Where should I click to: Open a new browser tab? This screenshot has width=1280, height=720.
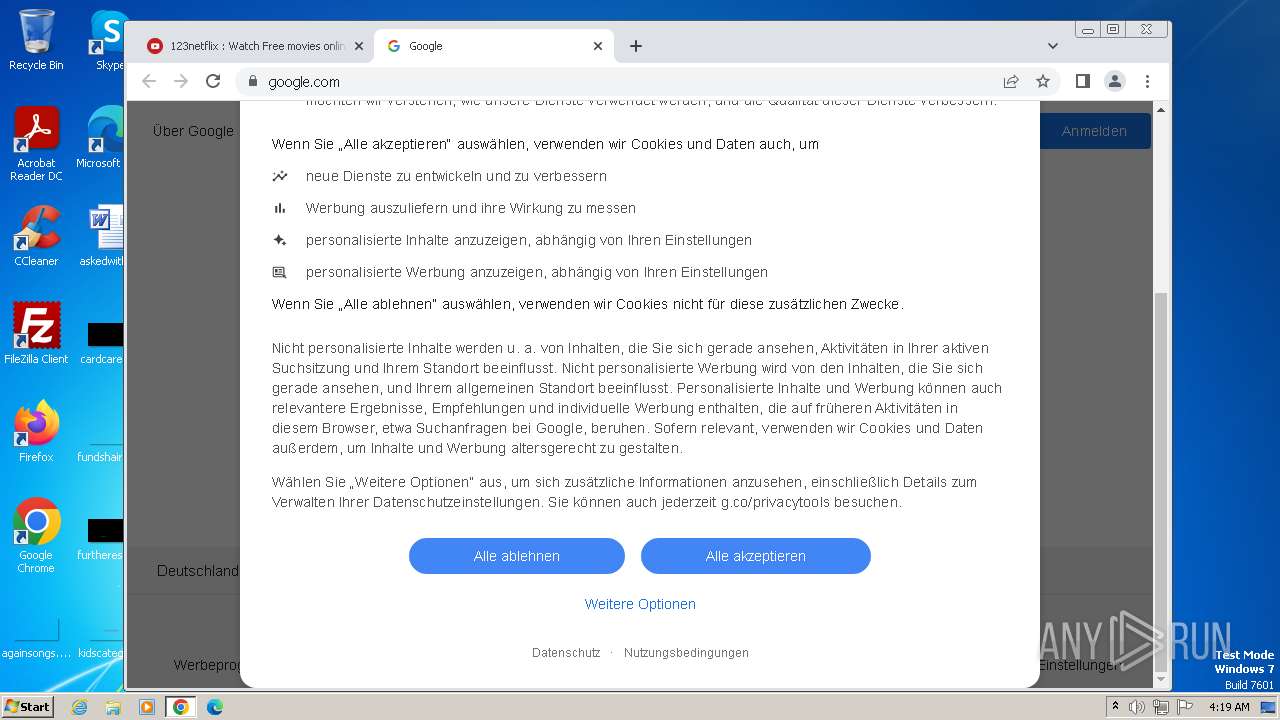(x=636, y=46)
